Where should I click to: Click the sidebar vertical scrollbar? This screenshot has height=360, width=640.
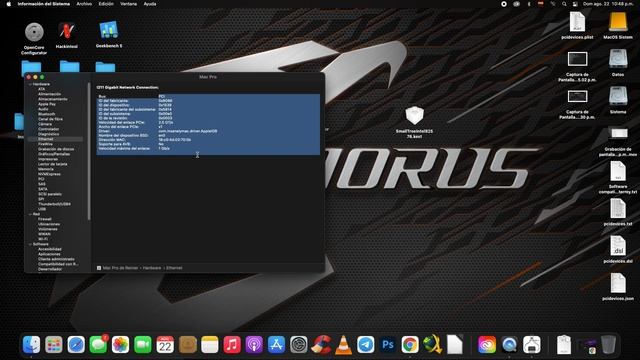click(89, 151)
